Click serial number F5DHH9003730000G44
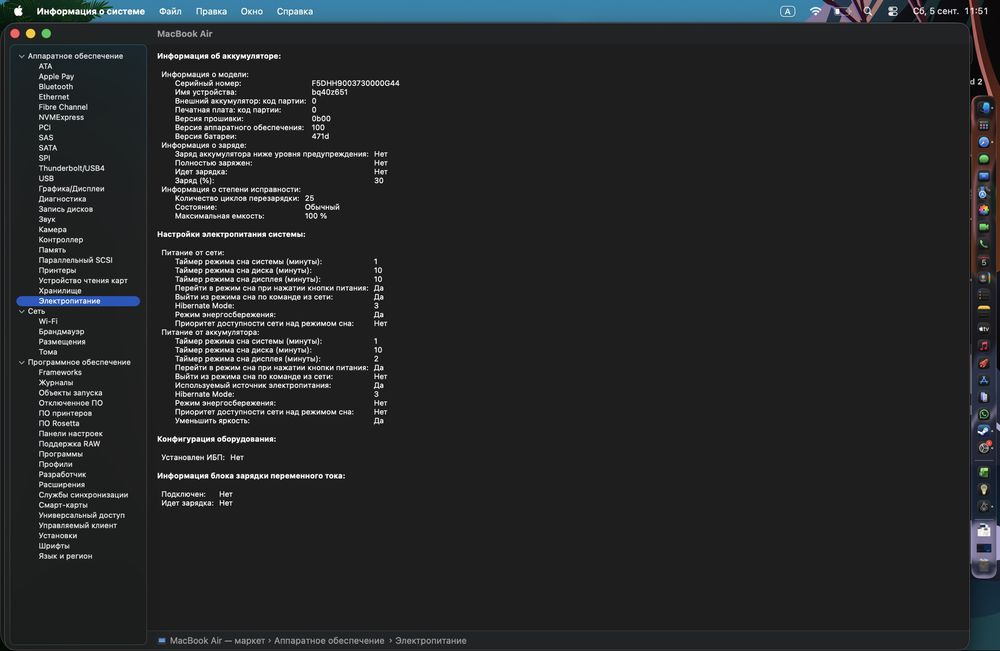Viewport: 1000px width, 651px height. point(355,84)
